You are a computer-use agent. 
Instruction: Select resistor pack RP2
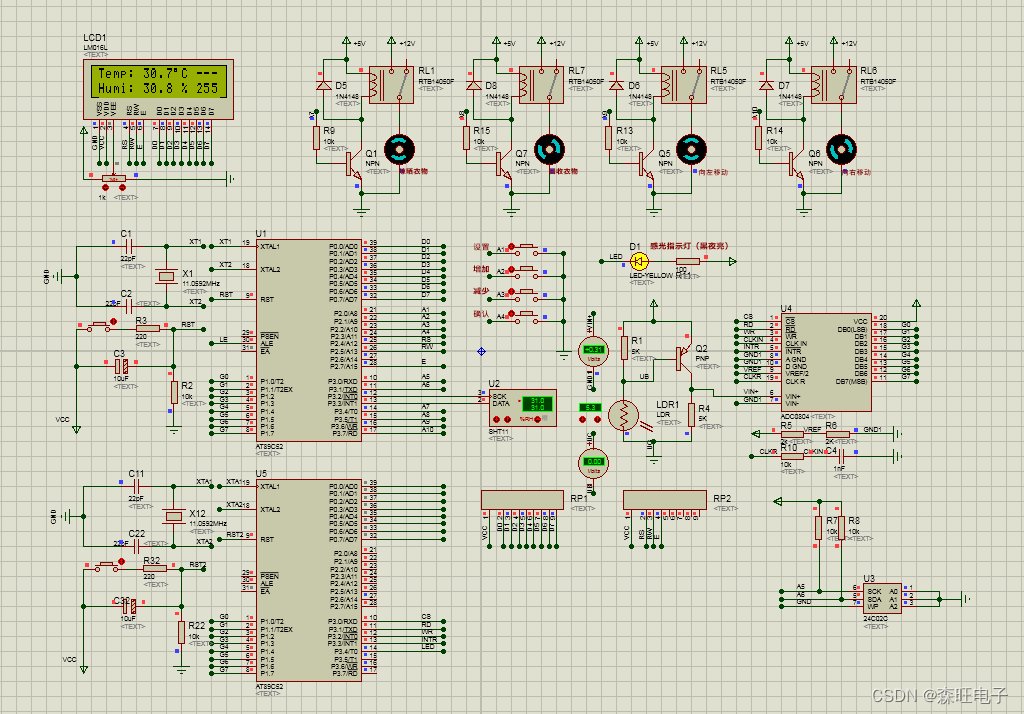pos(665,500)
